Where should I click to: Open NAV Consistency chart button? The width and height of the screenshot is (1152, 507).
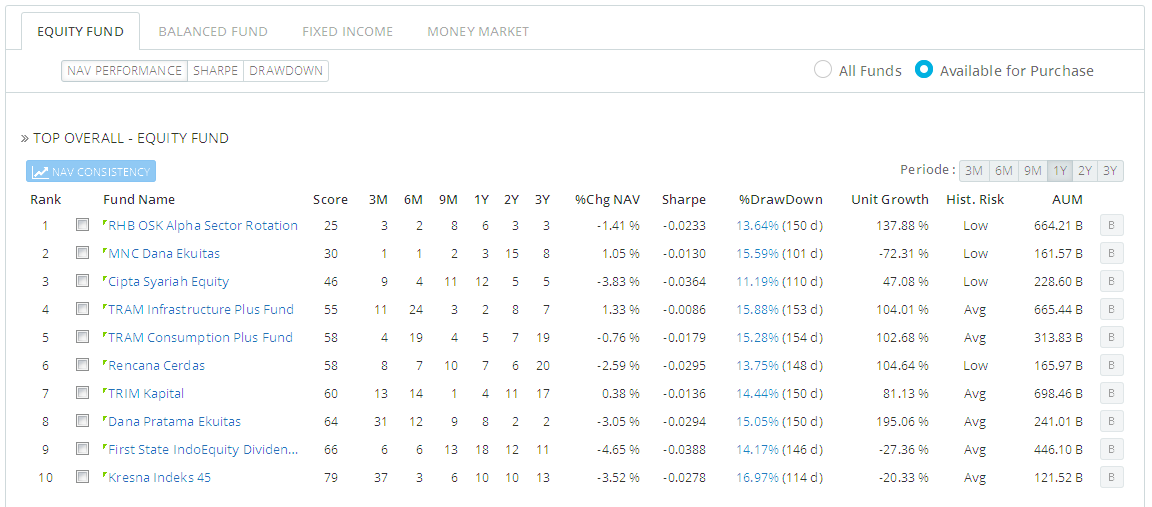click(x=91, y=172)
